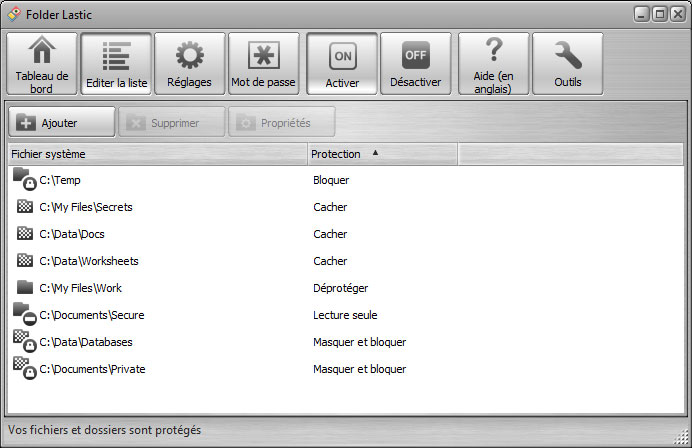Minimize the Folder Lastic window
This screenshot has width=692, height=448.
pyautogui.click(x=641, y=15)
